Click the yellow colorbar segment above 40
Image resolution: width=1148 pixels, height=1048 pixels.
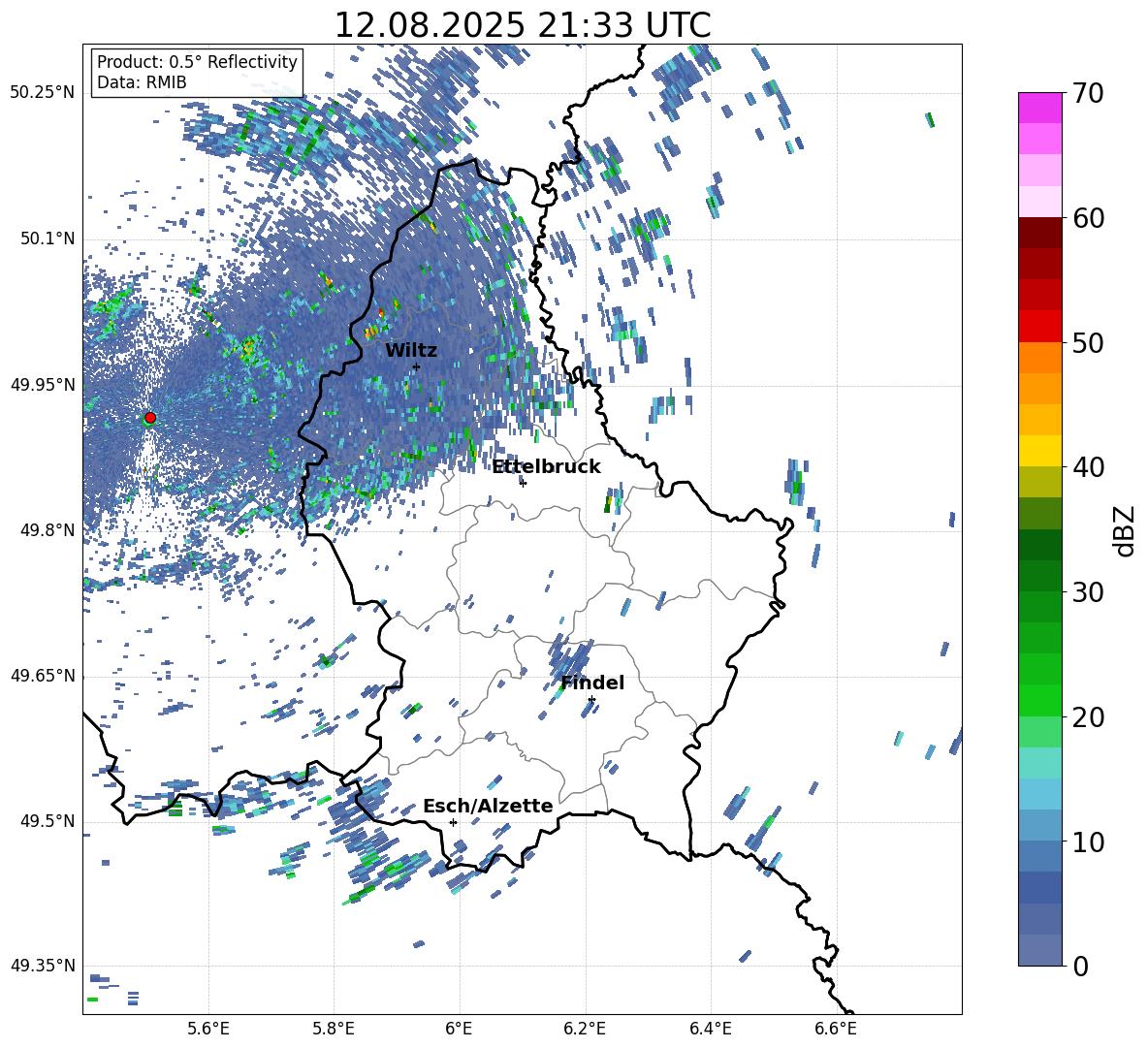(x=1039, y=451)
